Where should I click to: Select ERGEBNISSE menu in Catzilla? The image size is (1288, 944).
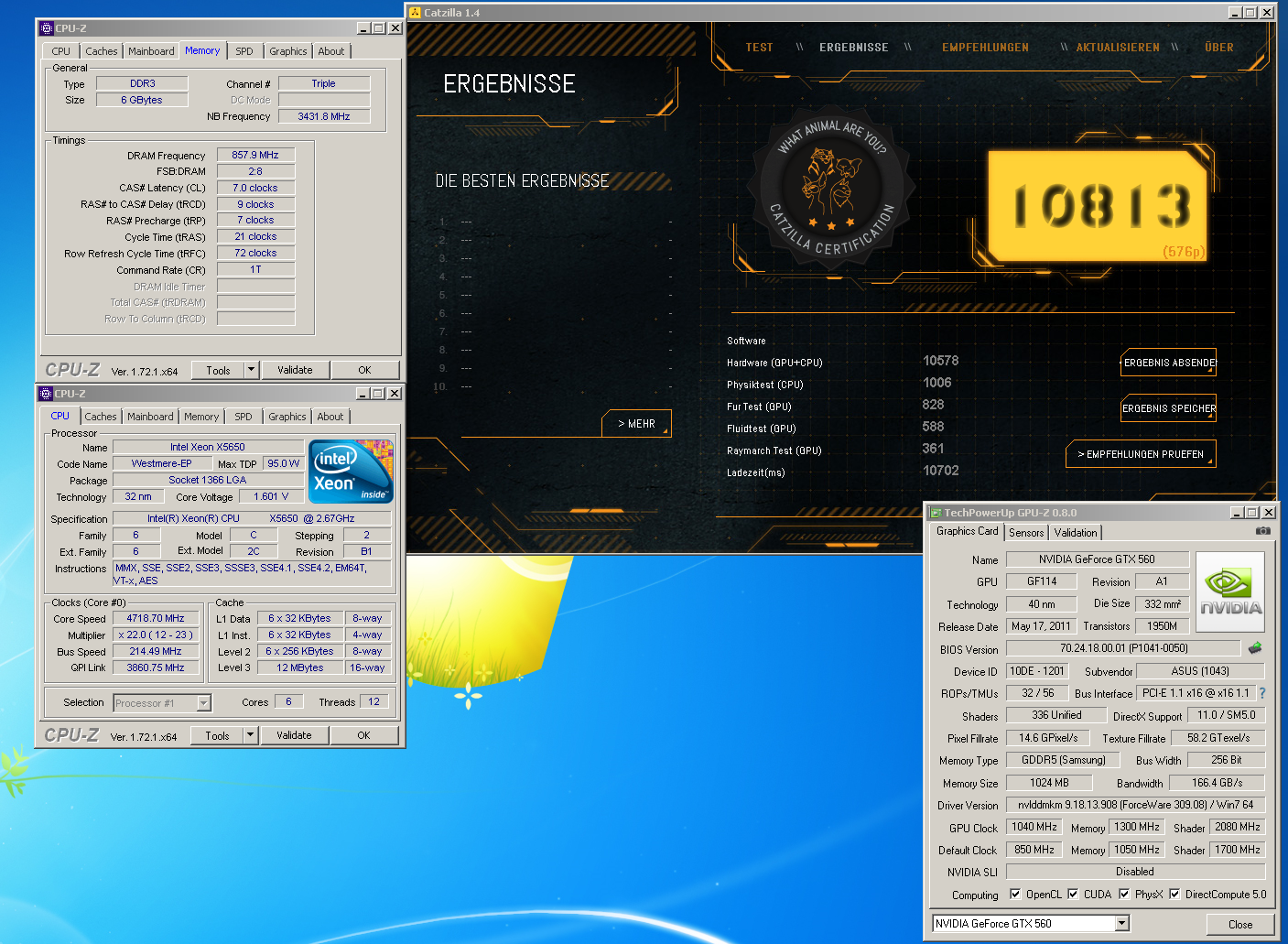click(853, 48)
